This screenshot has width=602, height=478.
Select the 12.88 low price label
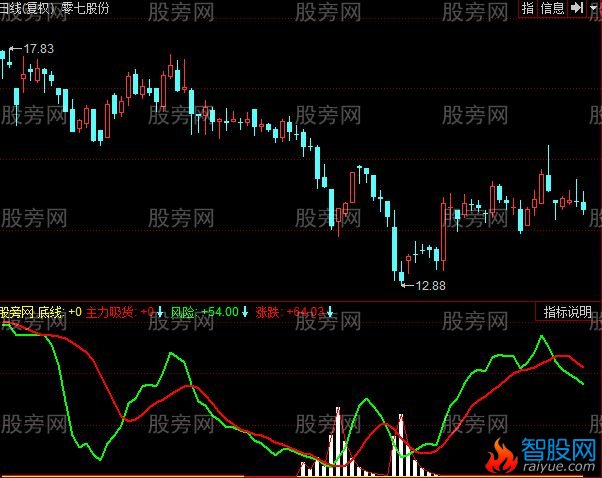click(430, 286)
